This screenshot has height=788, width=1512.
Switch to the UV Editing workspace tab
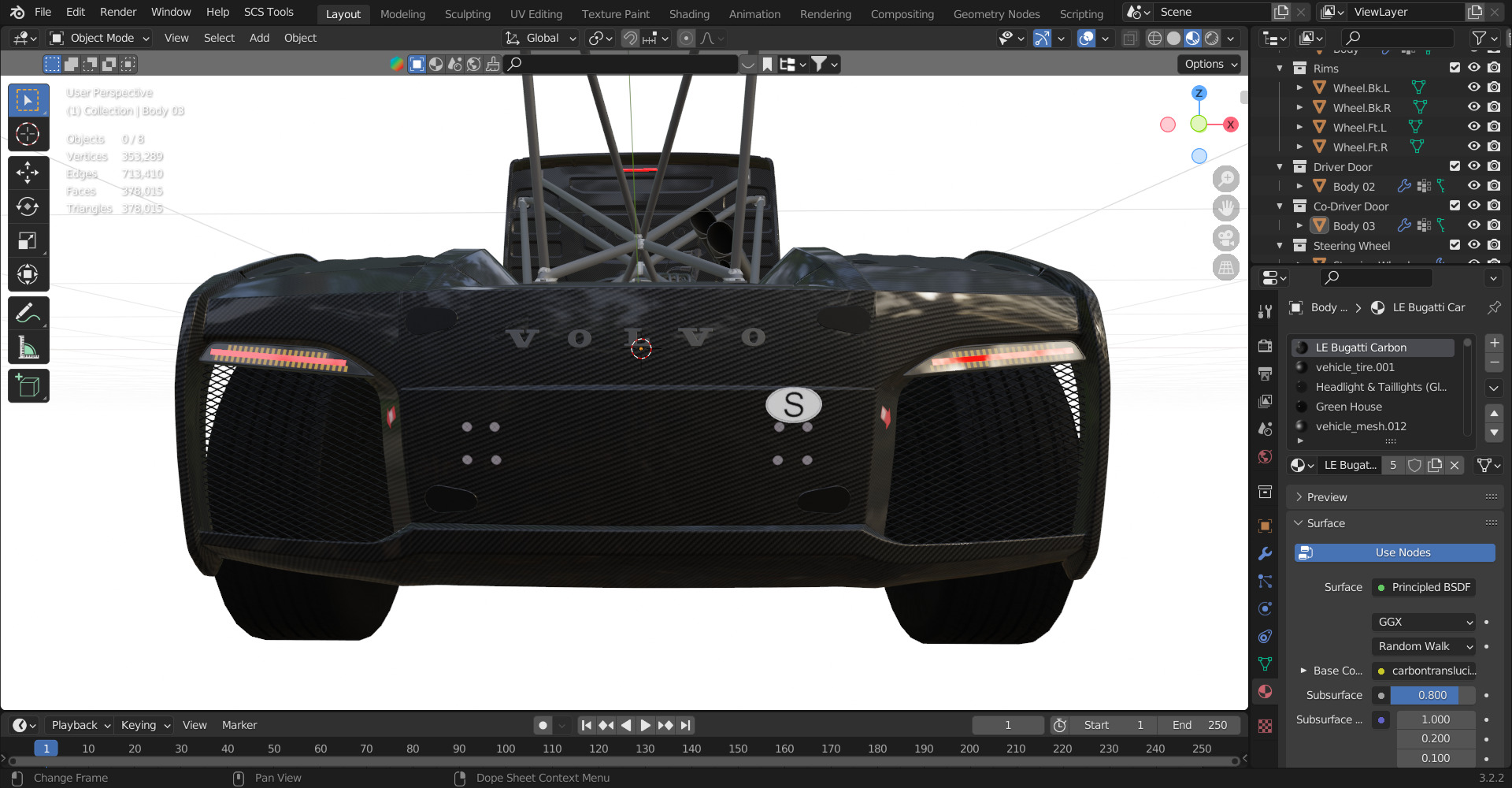click(535, 13)
